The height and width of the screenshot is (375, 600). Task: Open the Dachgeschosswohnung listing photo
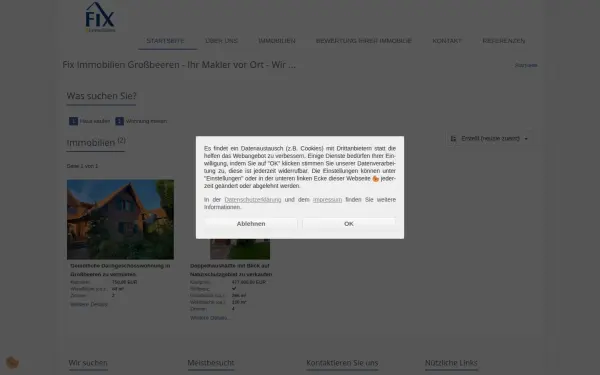(120, 219)
